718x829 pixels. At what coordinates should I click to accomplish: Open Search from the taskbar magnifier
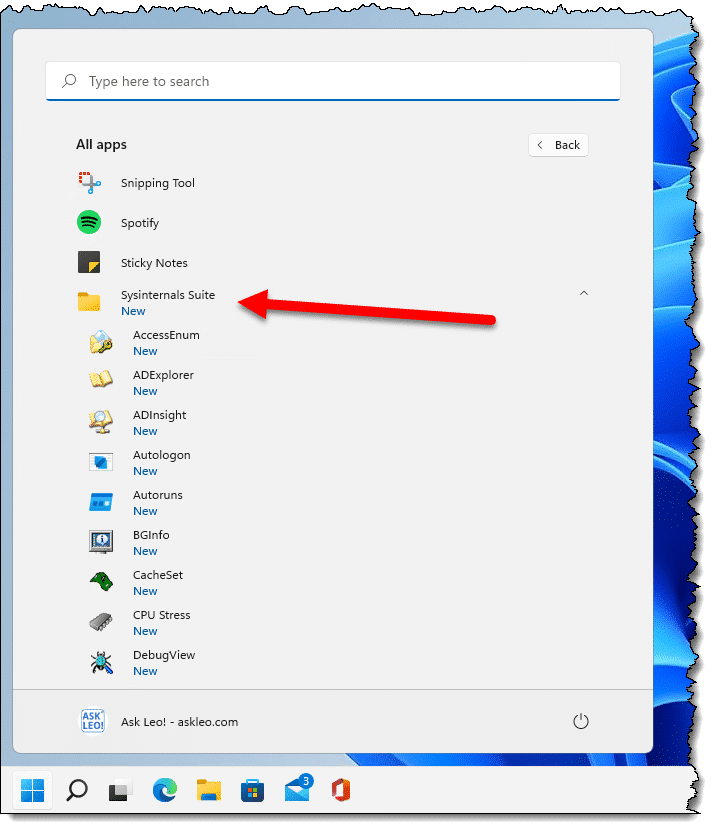click(x=77, y=790)
